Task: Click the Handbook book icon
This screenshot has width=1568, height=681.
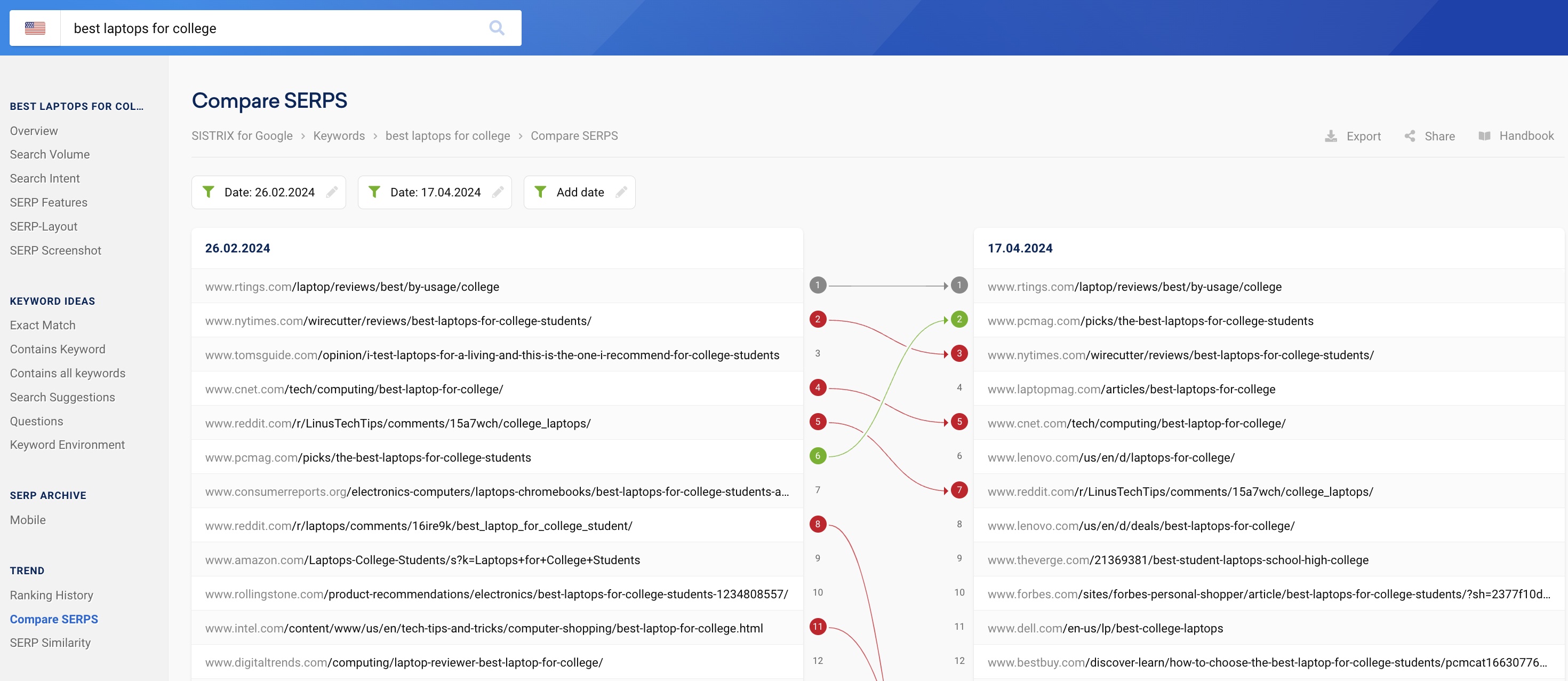Action: (1484, 136)
